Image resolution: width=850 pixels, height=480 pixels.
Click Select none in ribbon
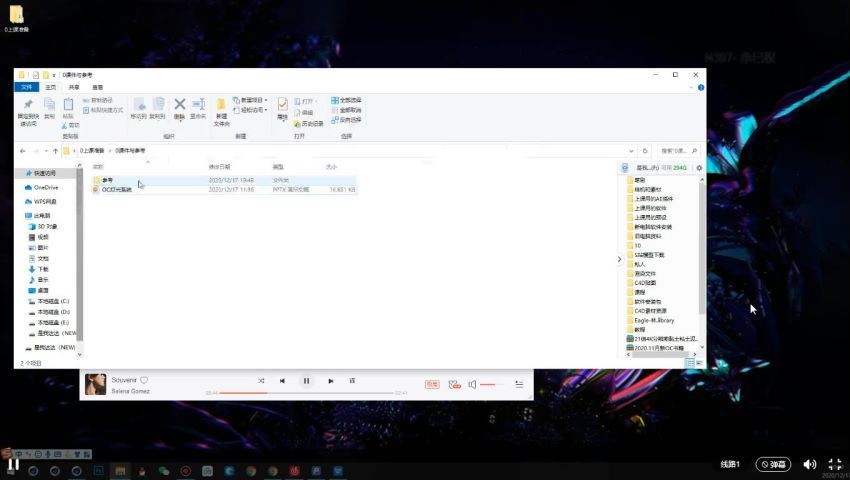(346, 110)
